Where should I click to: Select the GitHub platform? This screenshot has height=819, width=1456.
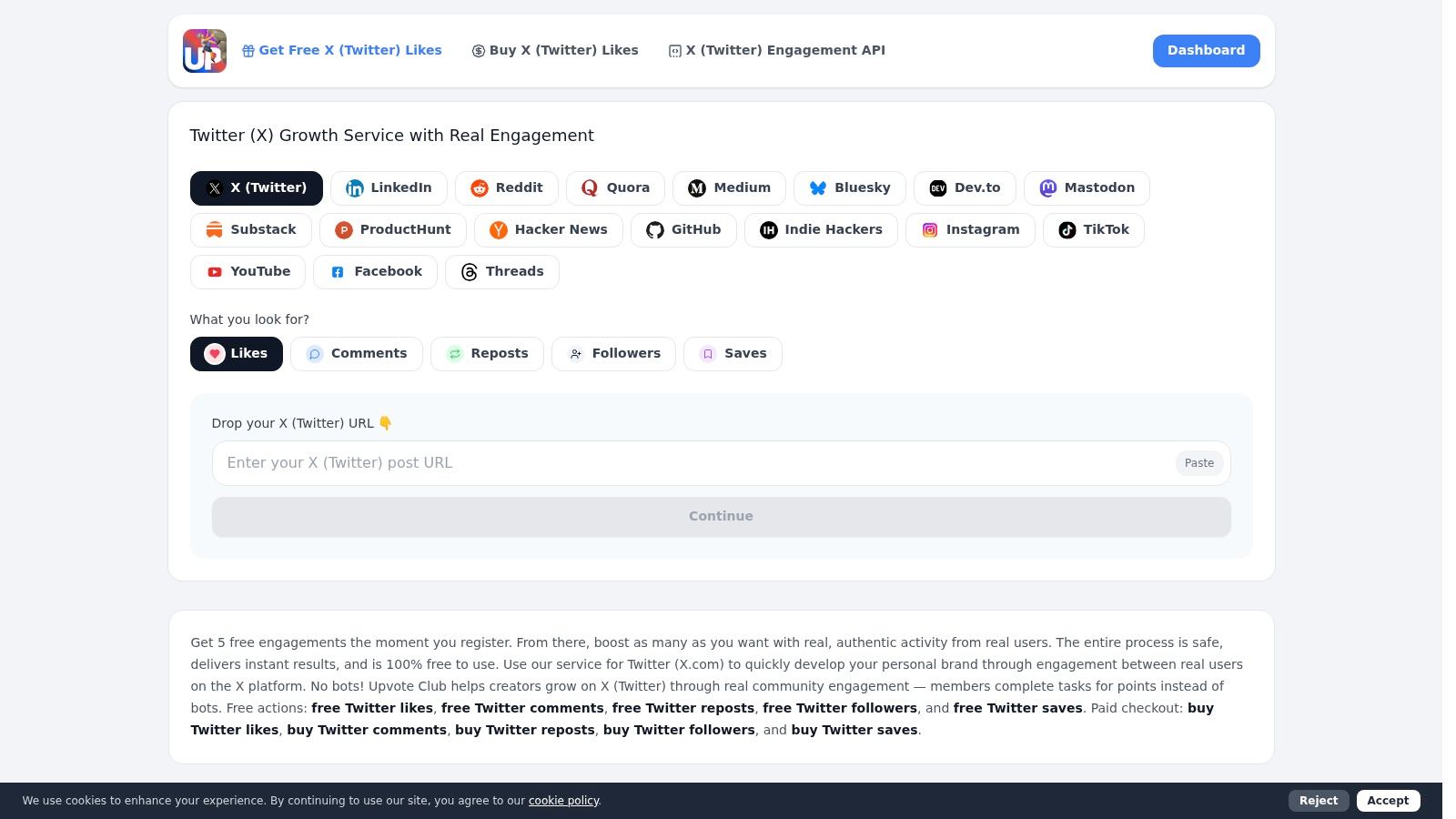tap(683, 230)
